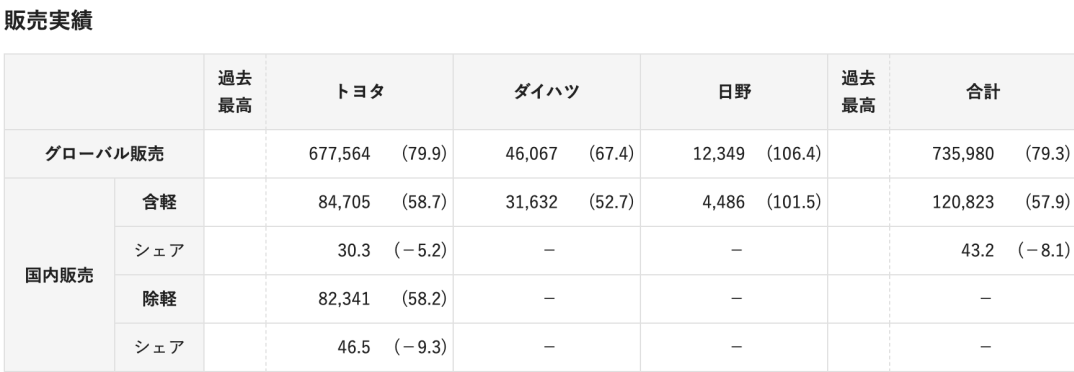Image resolution: width=1074 pixels, height=372 pixels.
Task: Click Toyota 除軽 value 82,341
Action: point(344,299)
